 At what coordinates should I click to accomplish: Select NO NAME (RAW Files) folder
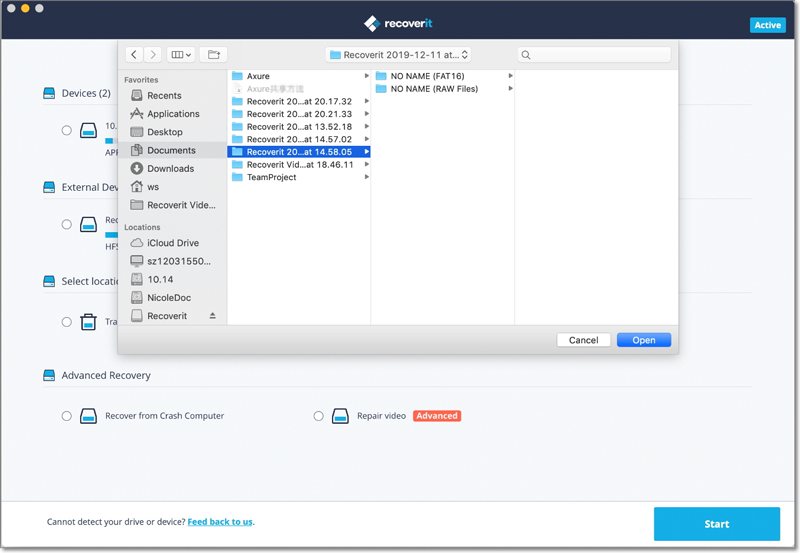[434, 89]
